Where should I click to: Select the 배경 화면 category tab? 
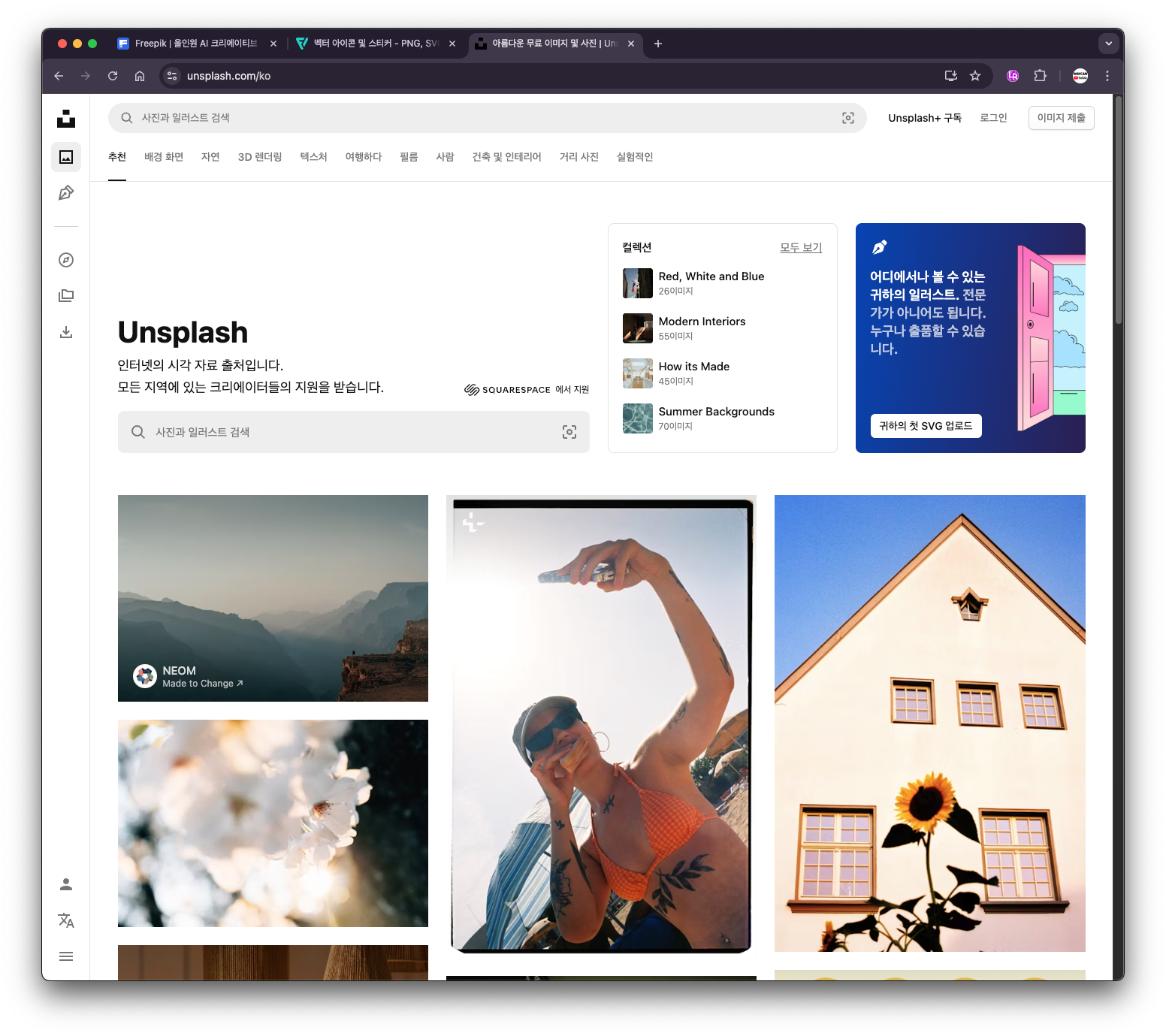click(x=164, y=157)
